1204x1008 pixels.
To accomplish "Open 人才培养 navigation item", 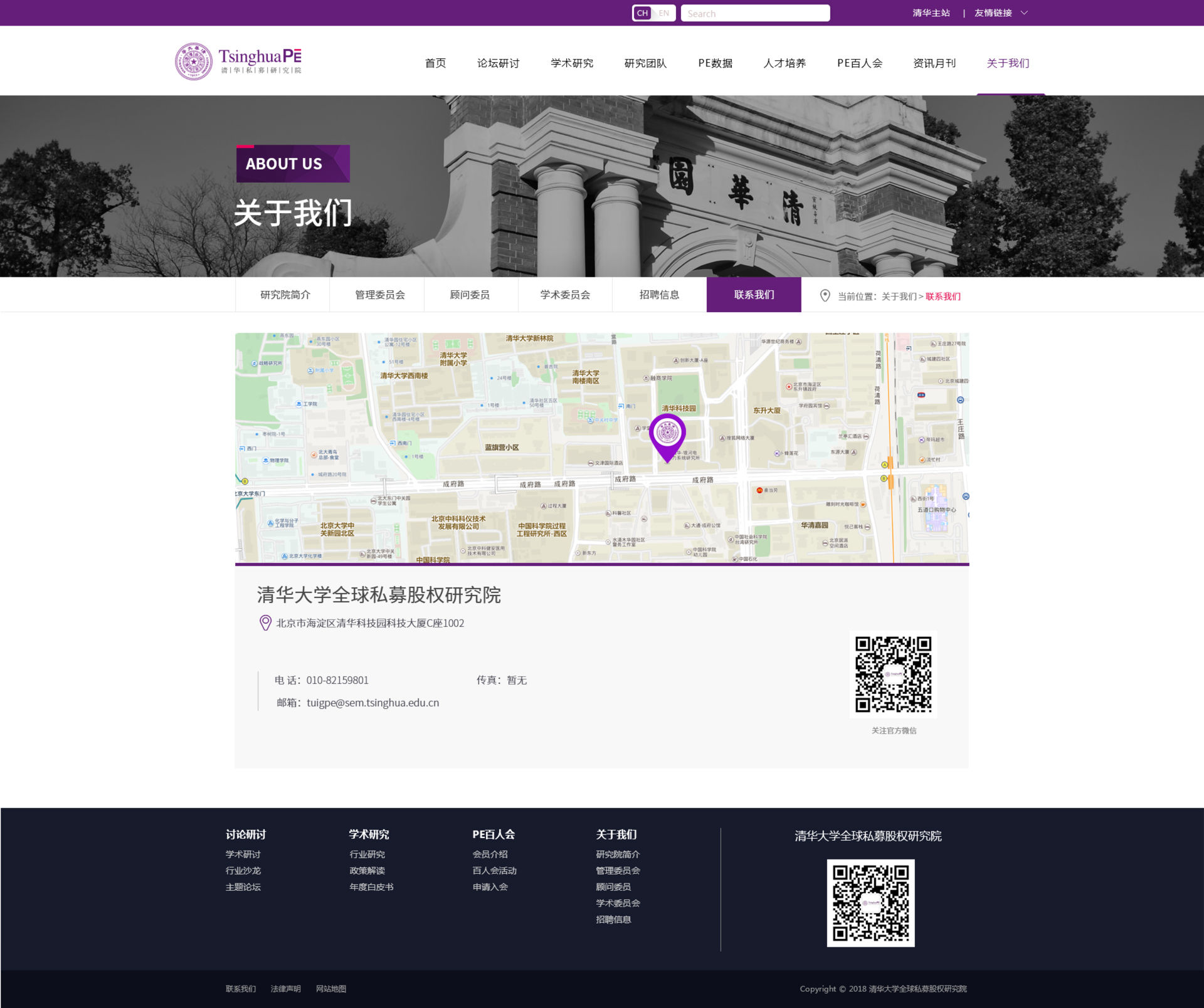I will point(784,63).
